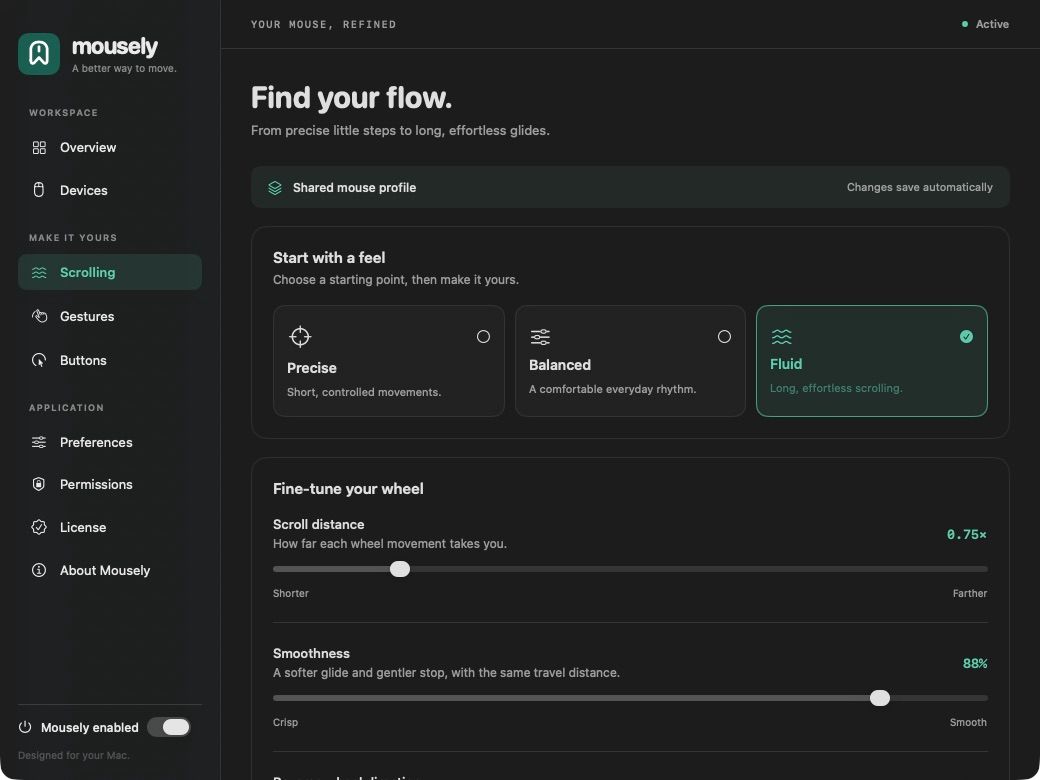Open the Overview section
The width and height of the screenshot is (1040, 780).
point(109,147)
